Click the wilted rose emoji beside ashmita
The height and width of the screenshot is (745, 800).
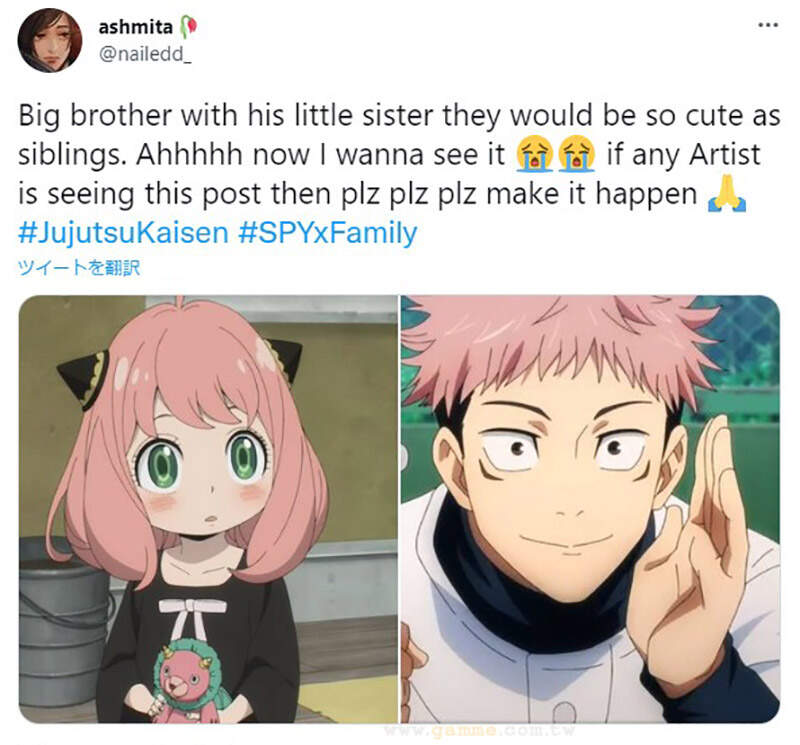point(188,27)
